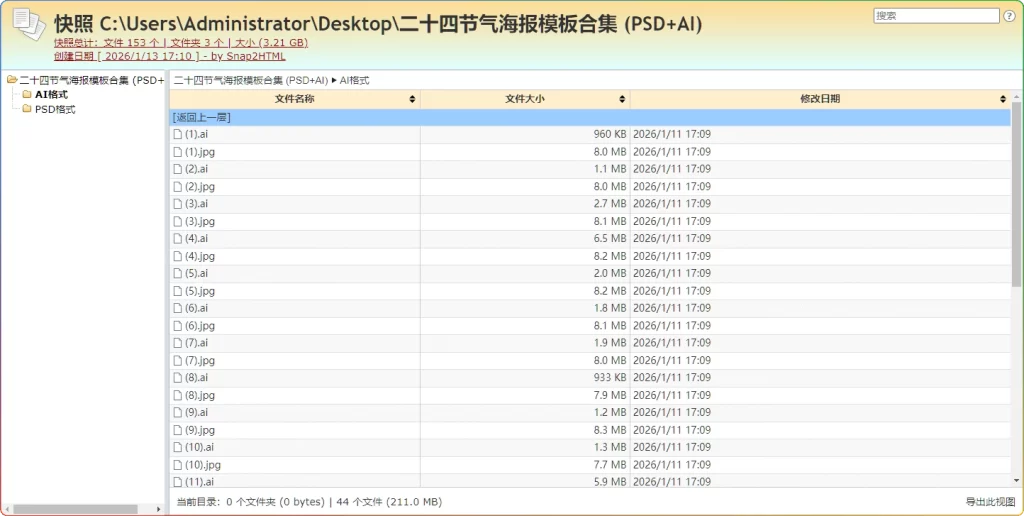The image size is (1024, 516).
Task: Click the file list scroll down arrow
Action: 1016,481
